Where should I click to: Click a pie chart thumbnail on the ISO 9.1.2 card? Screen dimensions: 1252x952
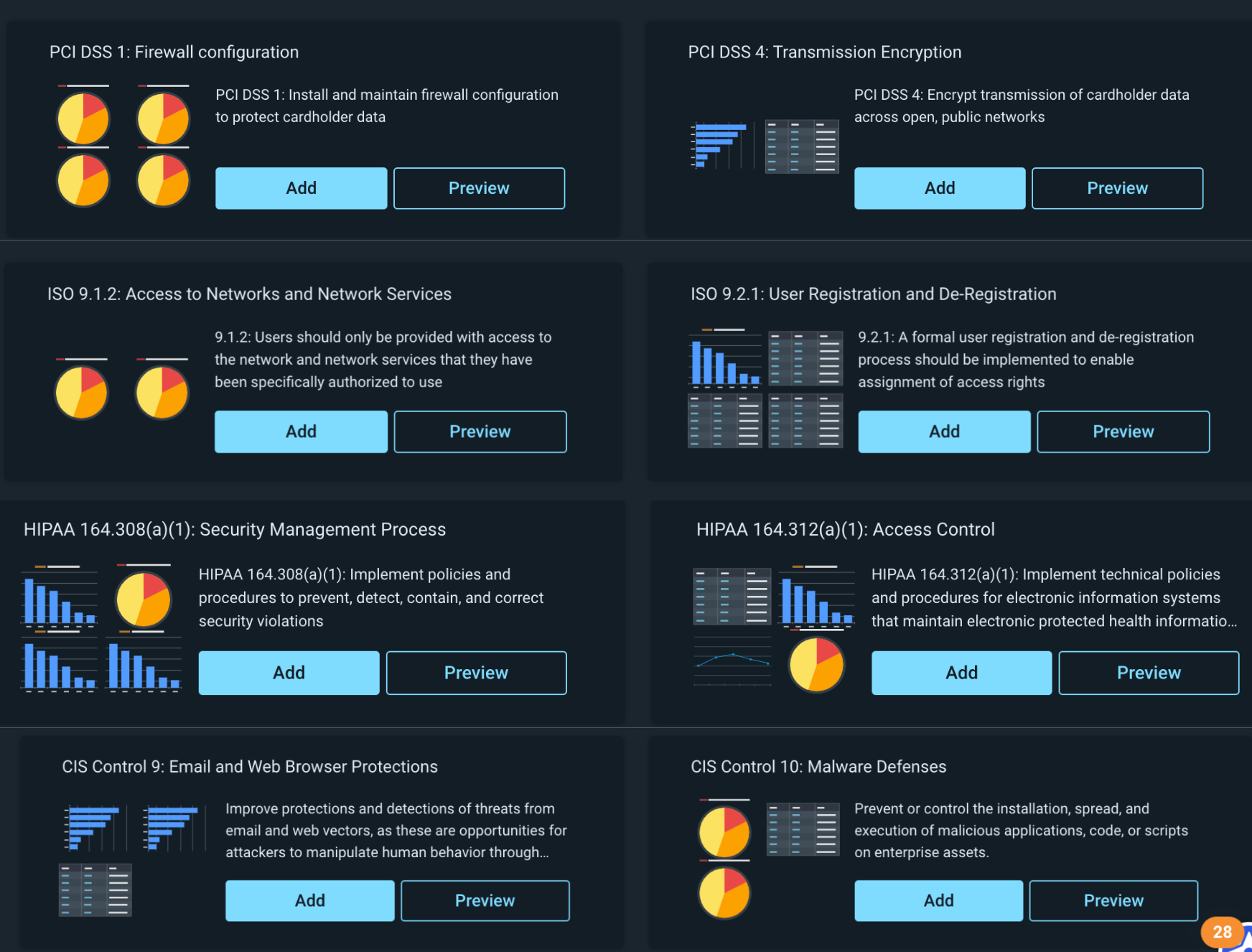[x=81, y=391]
